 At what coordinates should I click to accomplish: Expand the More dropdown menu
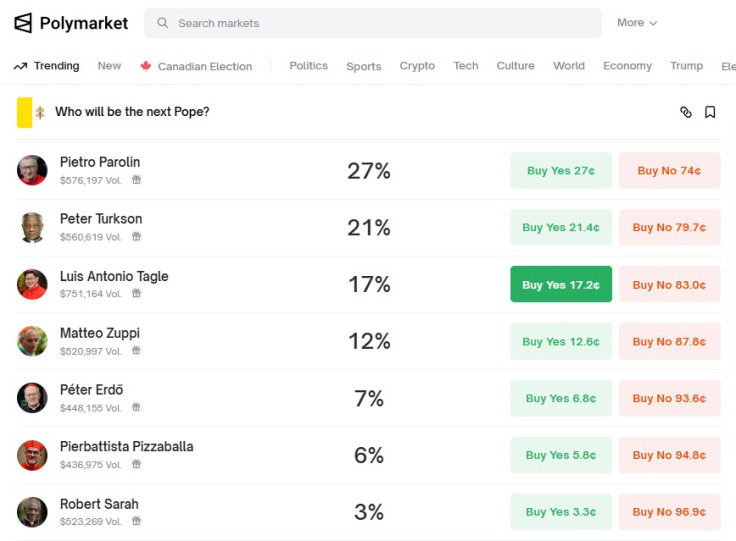click(636, 23)
